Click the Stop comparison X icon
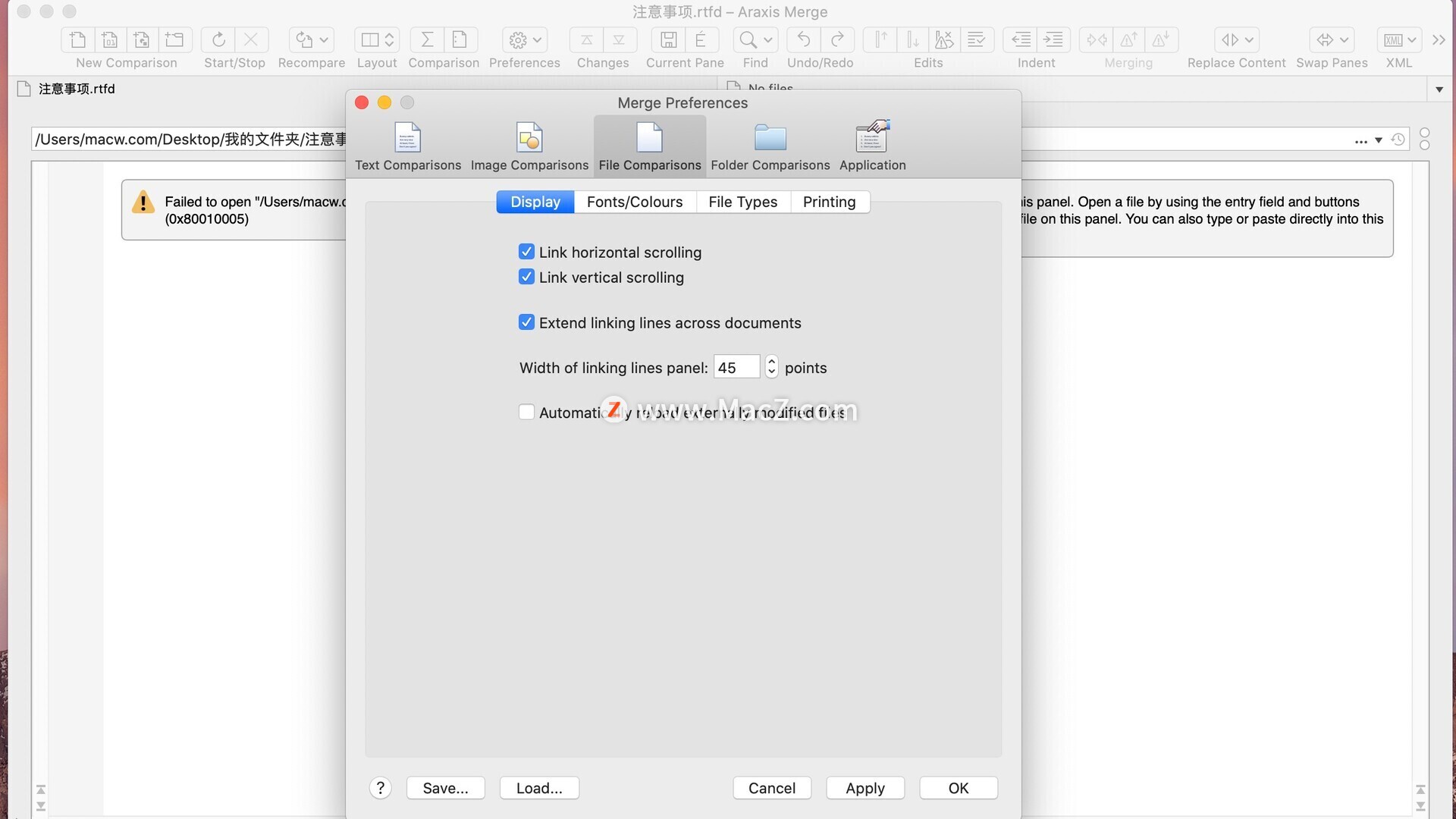Viewport: 1456px width, 819px height. click(x=251, y=39)
